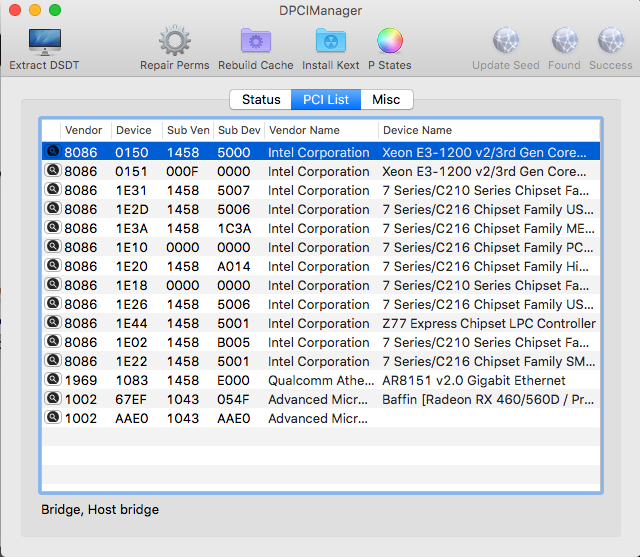This screenshot has width=640, height=557.
Task: Click the Rebuild Cache folder icon
Action: pos(256,40)
